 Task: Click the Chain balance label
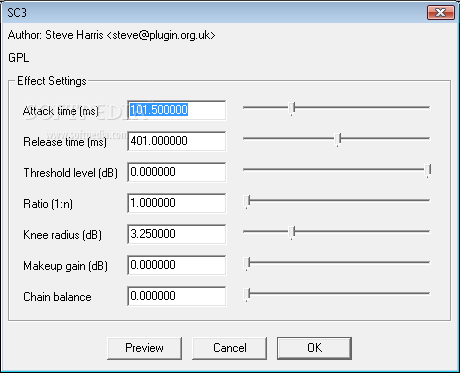tap(57, 297)
